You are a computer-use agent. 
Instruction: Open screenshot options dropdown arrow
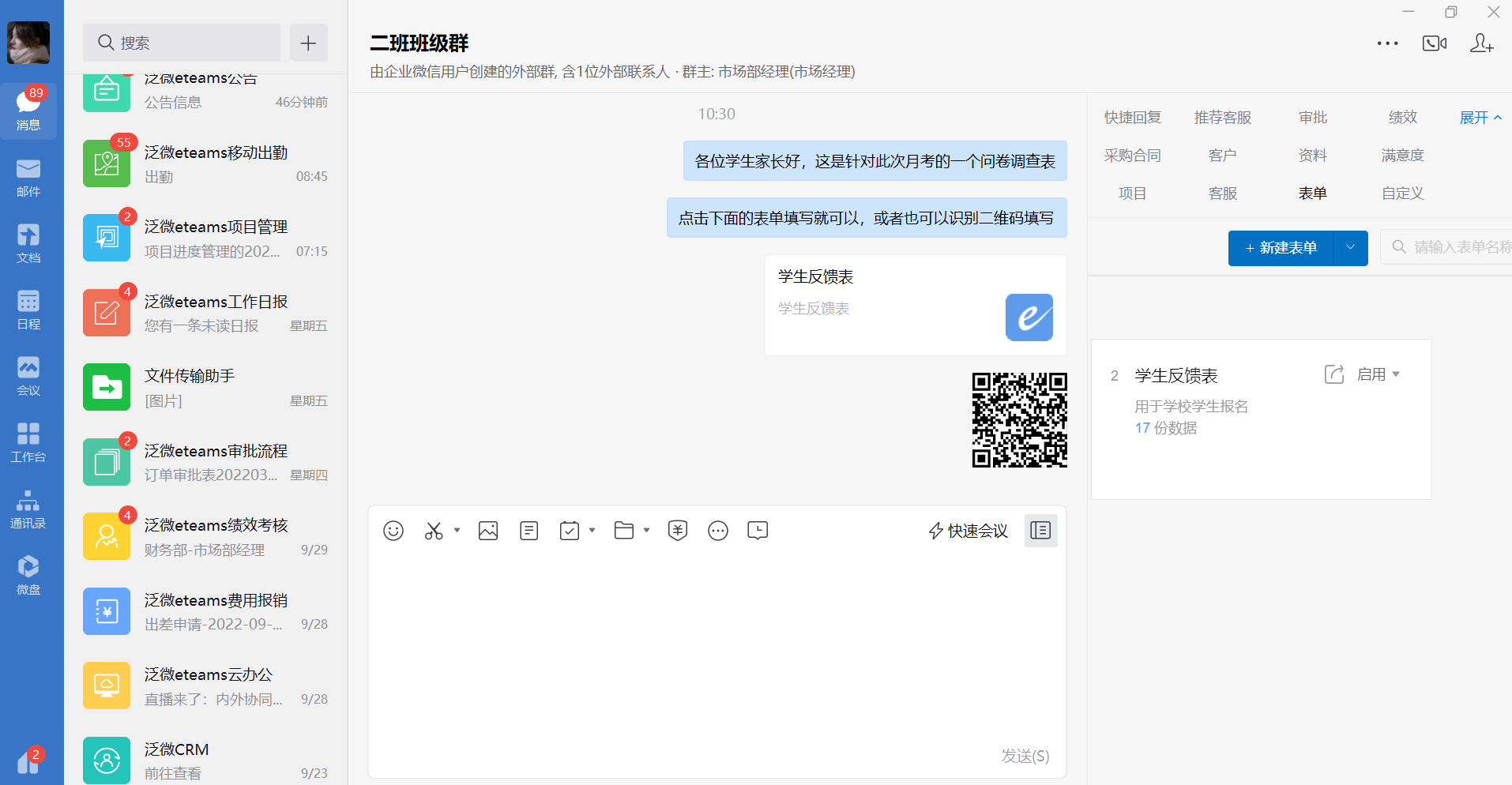457,531
